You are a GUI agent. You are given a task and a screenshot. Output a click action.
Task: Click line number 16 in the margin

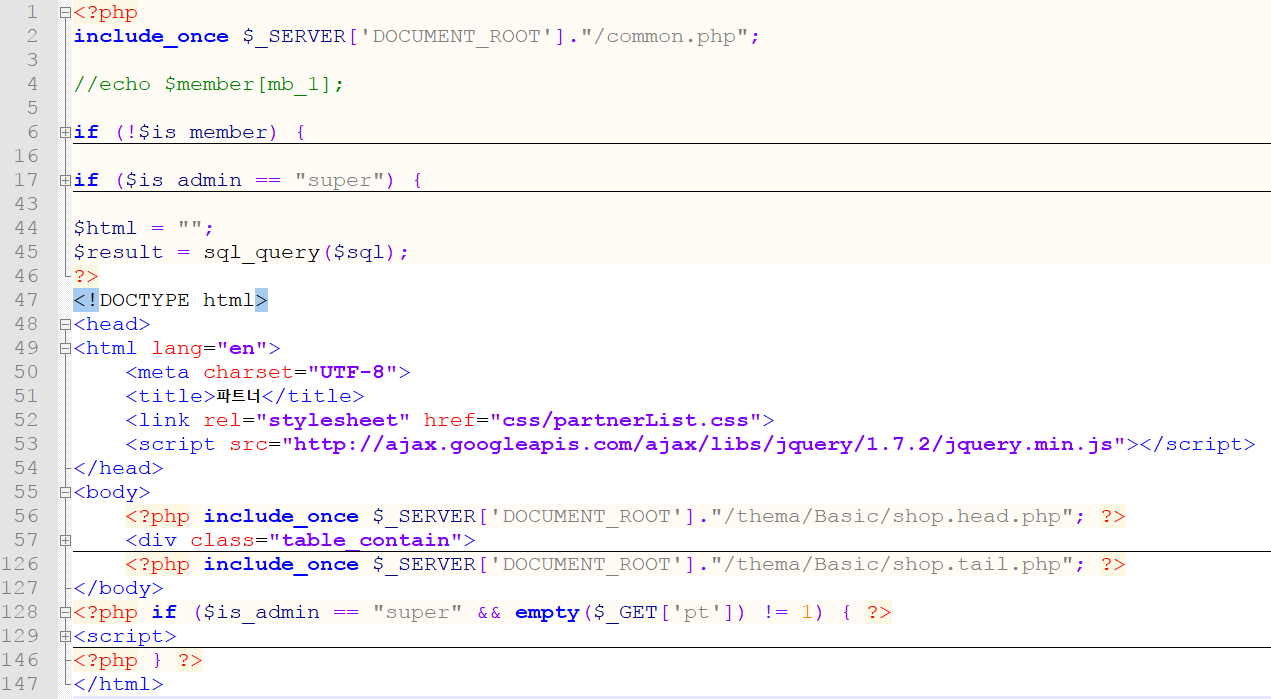pos(27,156)
